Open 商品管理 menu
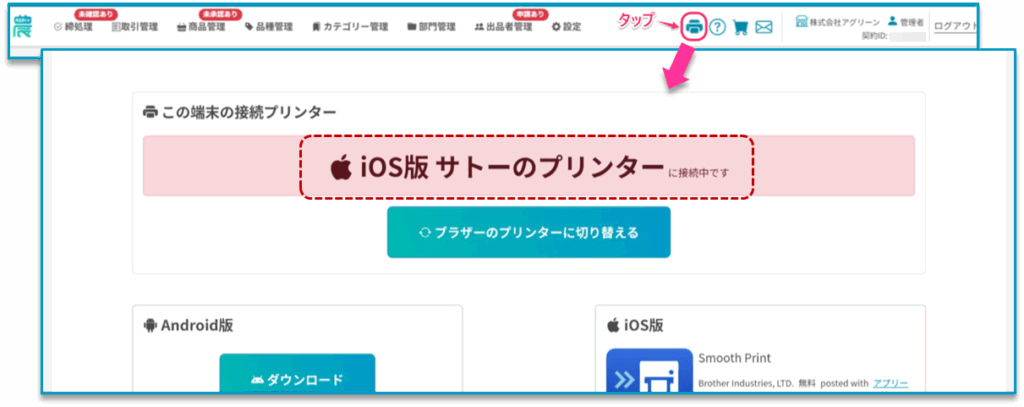The image size is (1024, 407). pyautogui.click(x=201, y=27)
